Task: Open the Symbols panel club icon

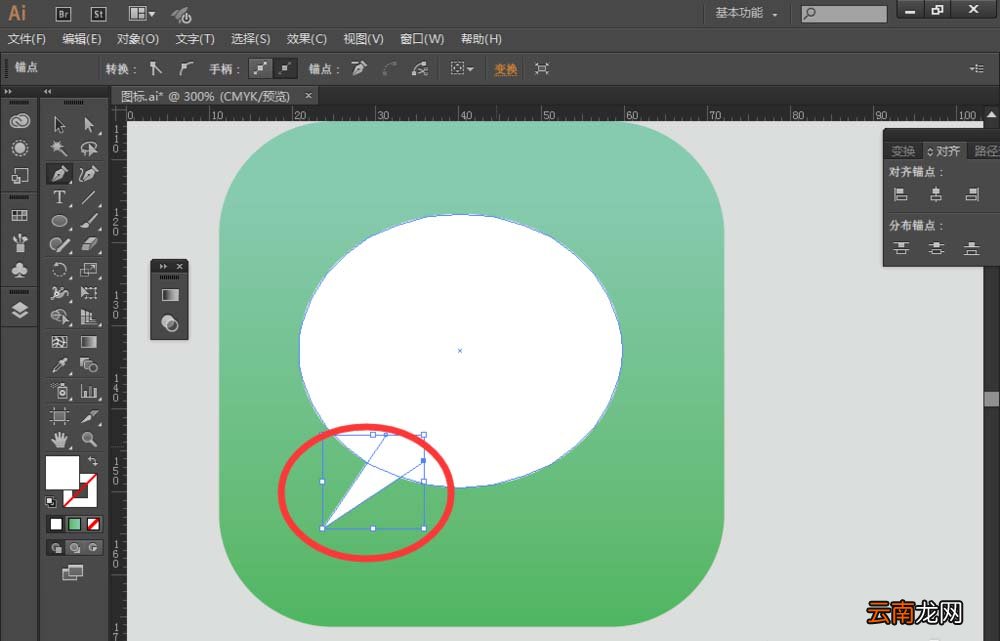Action: [x=20, y=270]
